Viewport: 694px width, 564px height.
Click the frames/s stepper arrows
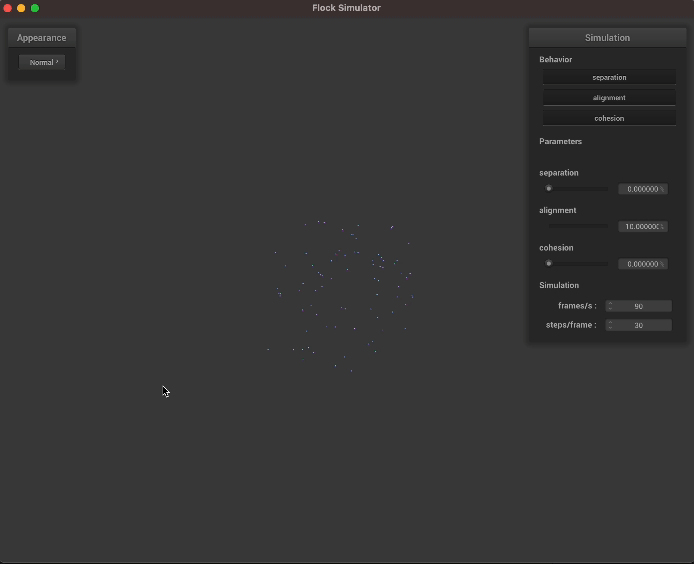(610, 306)
